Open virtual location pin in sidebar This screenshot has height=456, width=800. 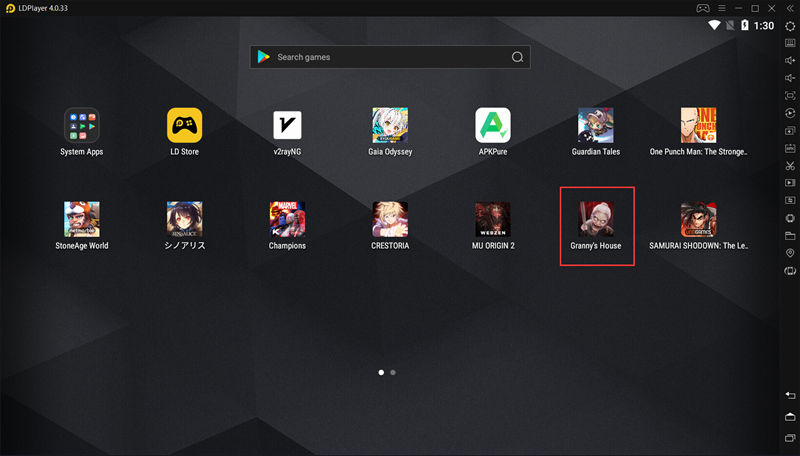[790, 253]
